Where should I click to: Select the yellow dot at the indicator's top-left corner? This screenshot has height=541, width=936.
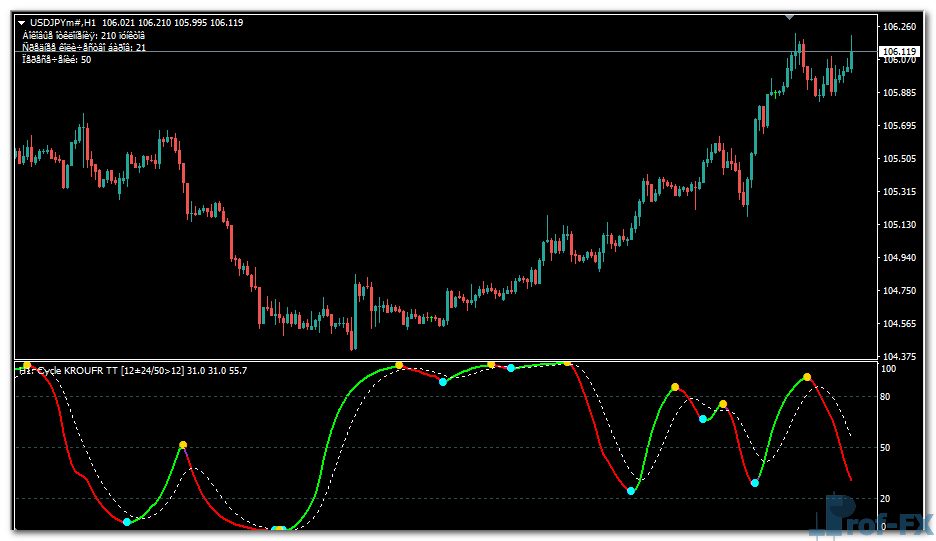coord(27,365)
